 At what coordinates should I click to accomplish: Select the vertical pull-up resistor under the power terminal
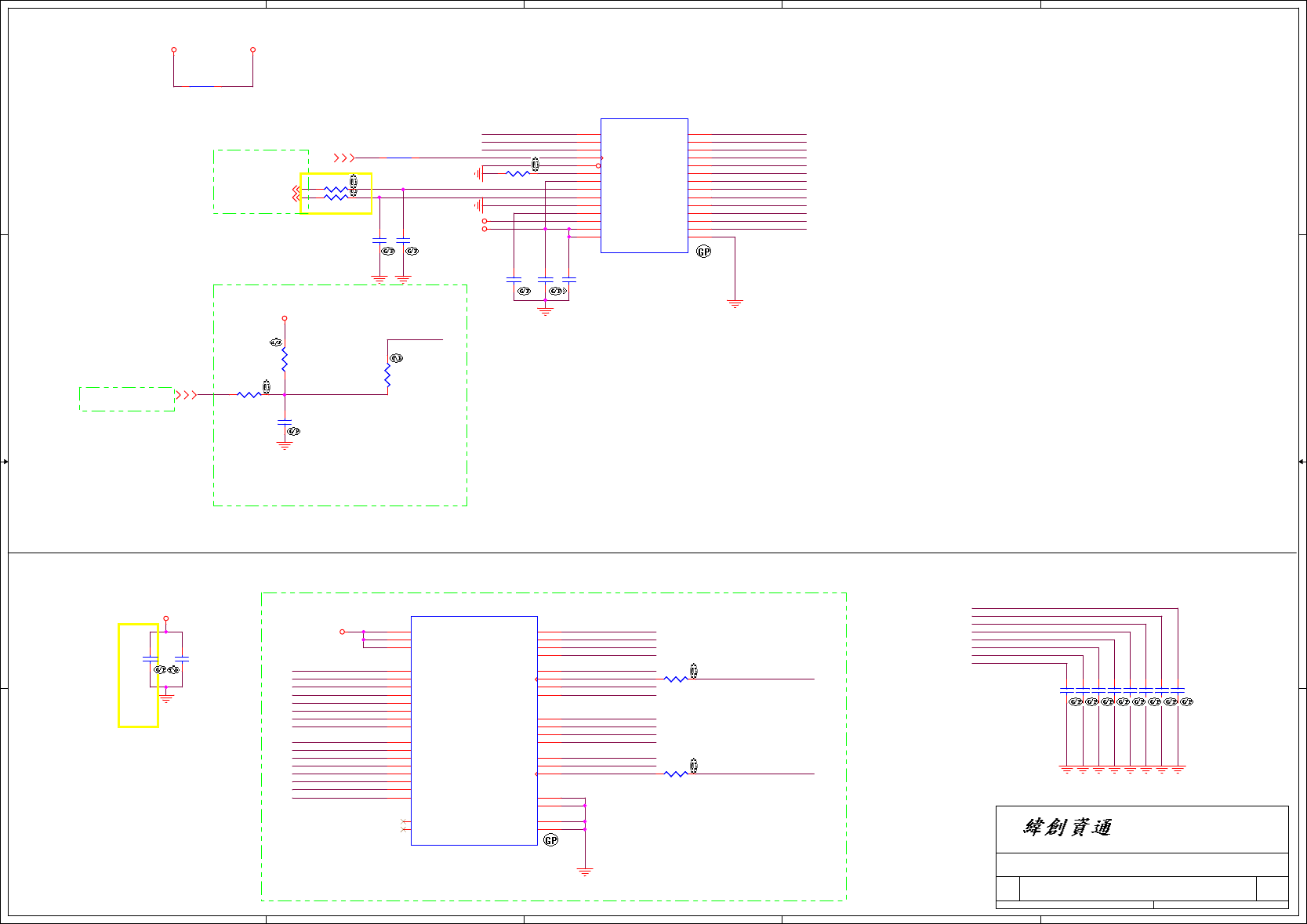click(x=285, y=360)
